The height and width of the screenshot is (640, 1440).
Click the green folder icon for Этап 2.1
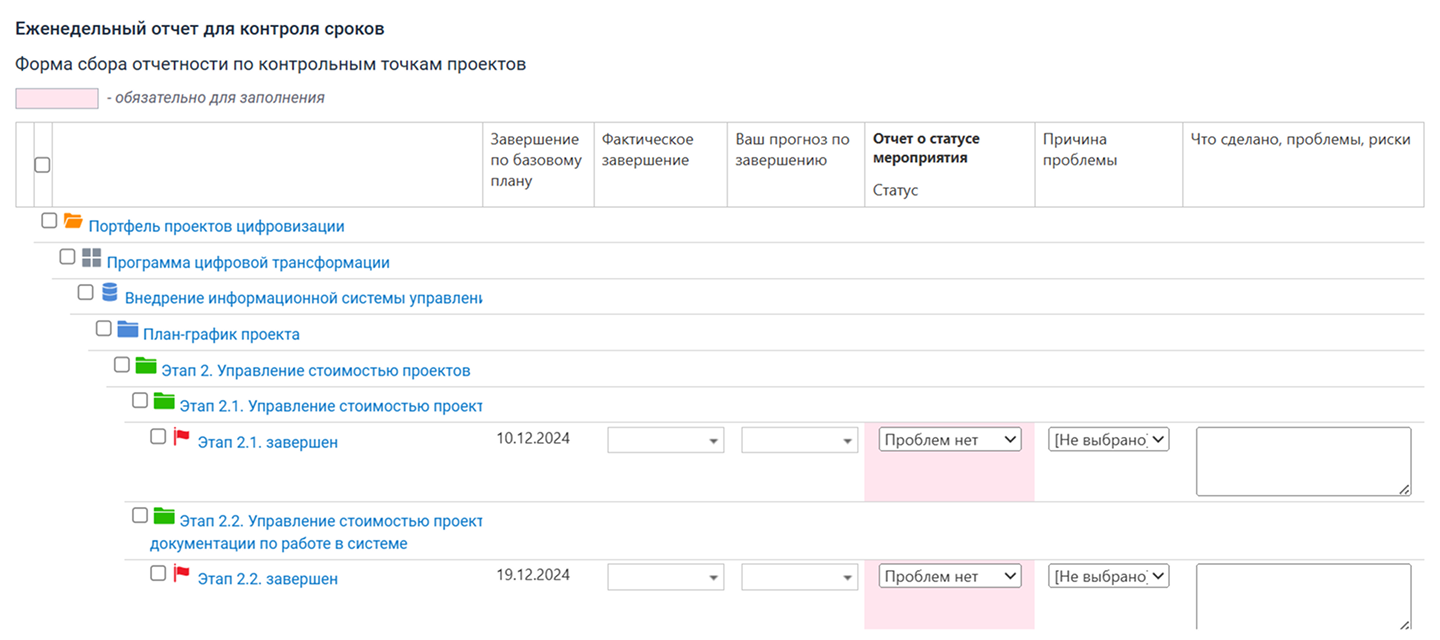coord(164,401)
